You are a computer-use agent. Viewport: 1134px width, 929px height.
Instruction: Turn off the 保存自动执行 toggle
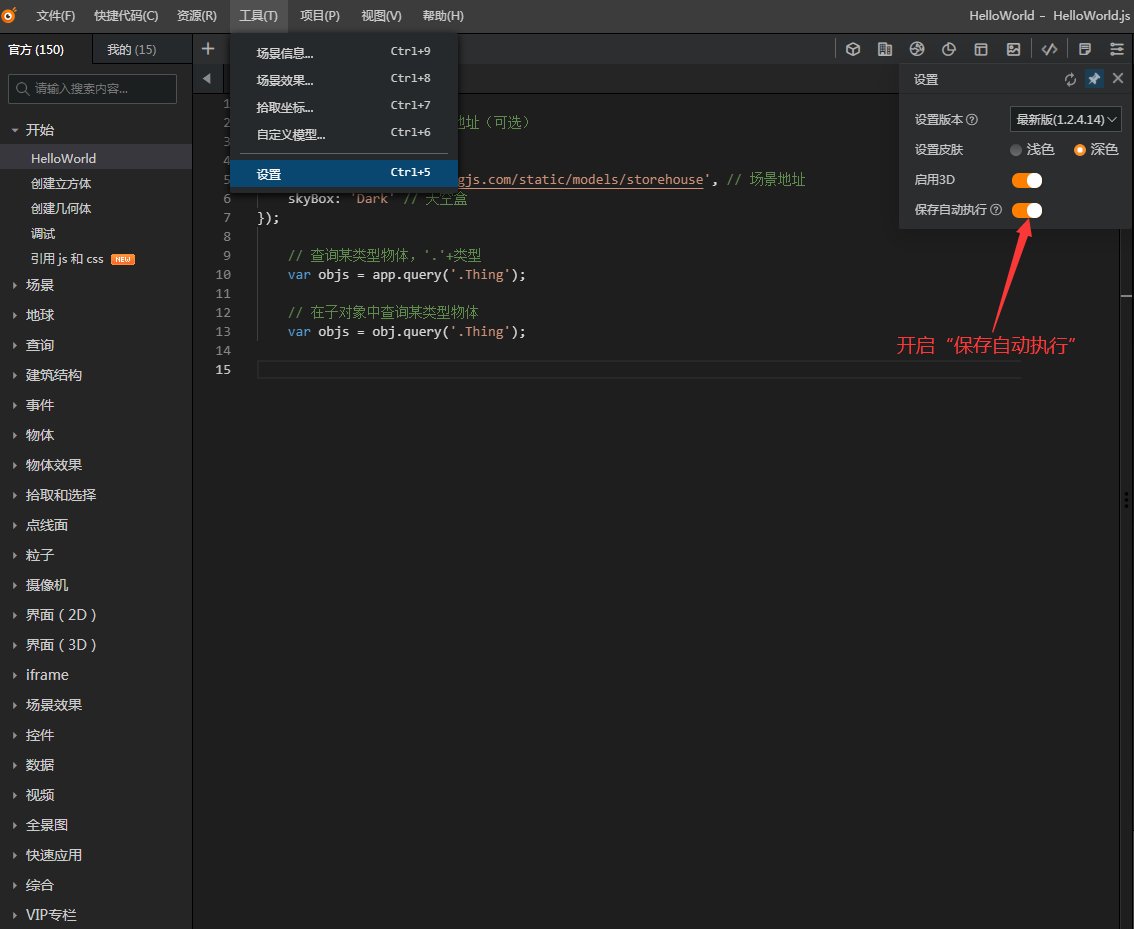(x=1026, y=210)
